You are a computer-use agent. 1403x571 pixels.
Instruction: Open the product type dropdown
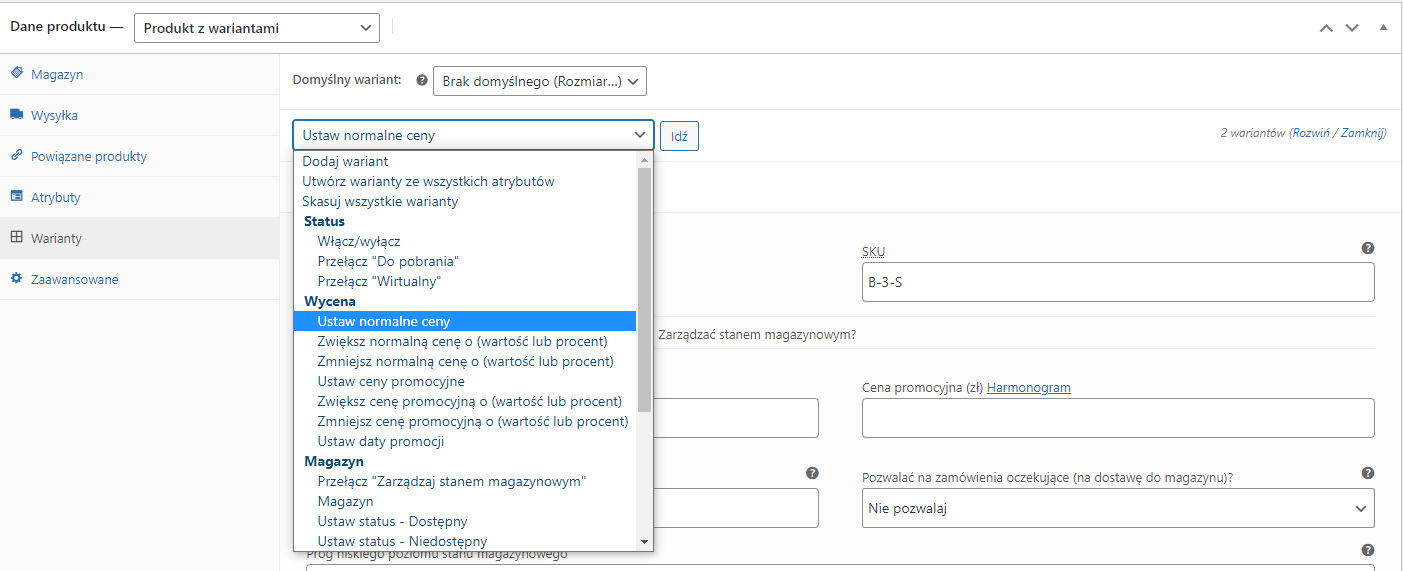(257, 28)
